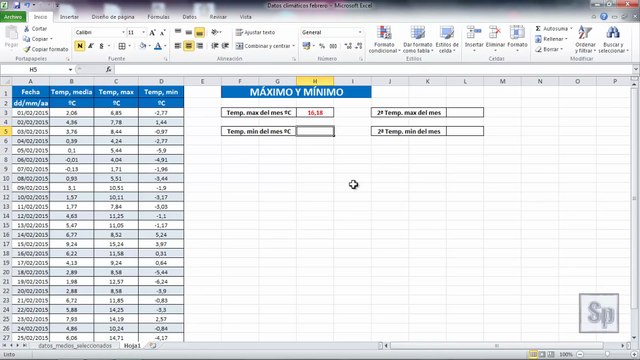Click decrease indent icon
This screenshot has height=360, width=640.
(x=214, y=46)
